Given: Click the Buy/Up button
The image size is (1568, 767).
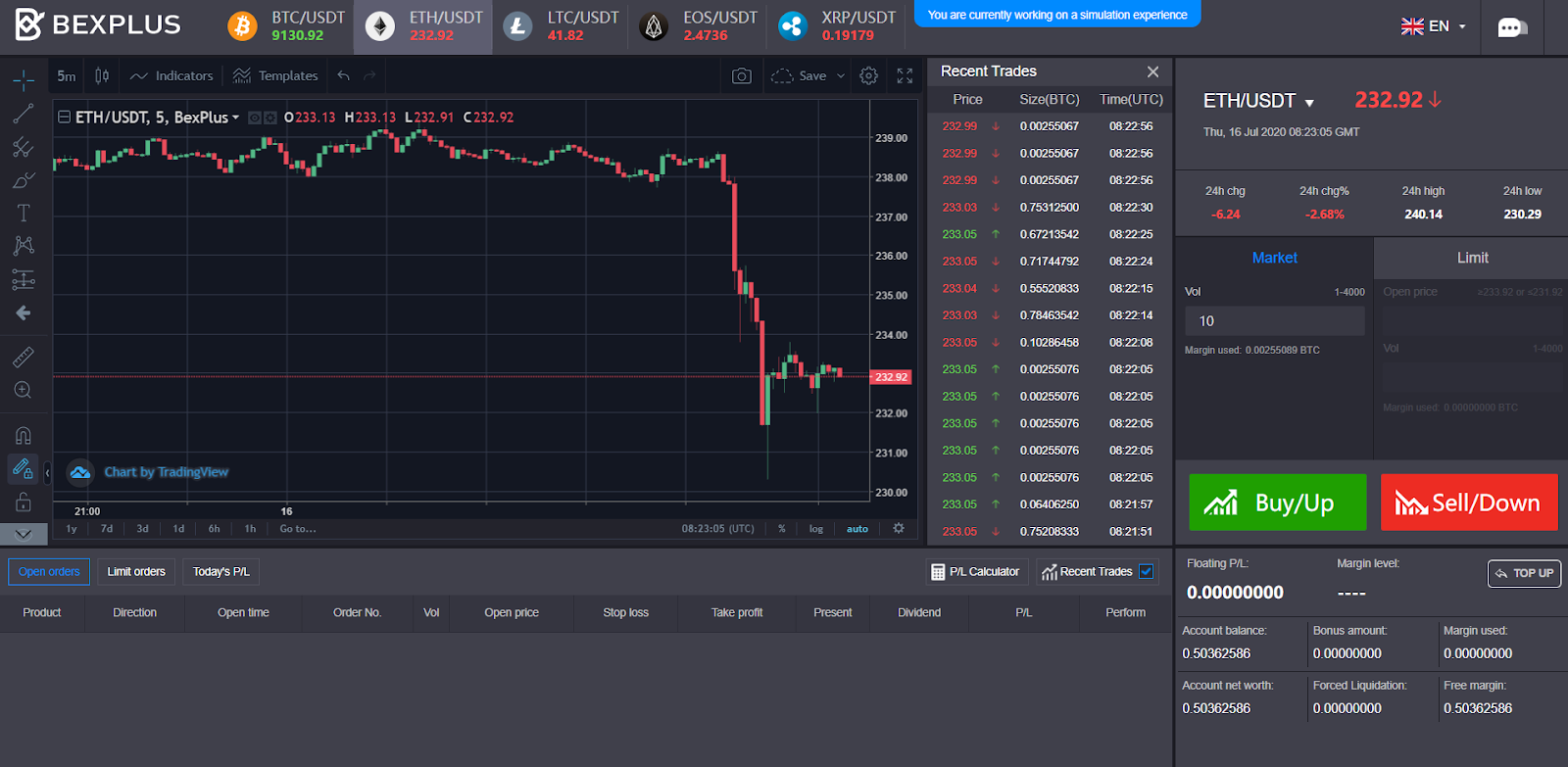Looking at the screenshot, I should [1277, 503].
